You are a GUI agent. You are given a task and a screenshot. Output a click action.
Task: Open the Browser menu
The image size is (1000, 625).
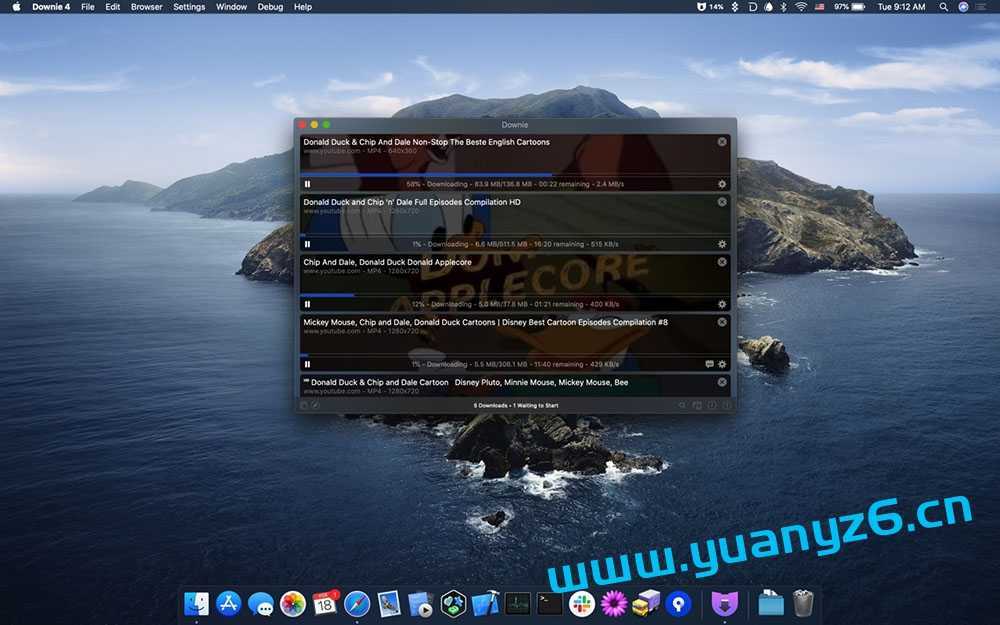pyautogui.click(x=146, y=6)
